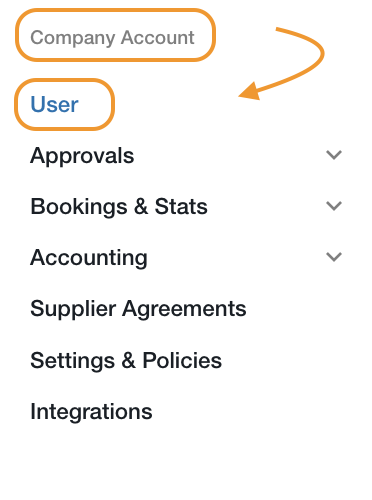Click the gray Company Account label
Image resolution: width=372 pixels, height=500 pixels.
tap(112, 38)
